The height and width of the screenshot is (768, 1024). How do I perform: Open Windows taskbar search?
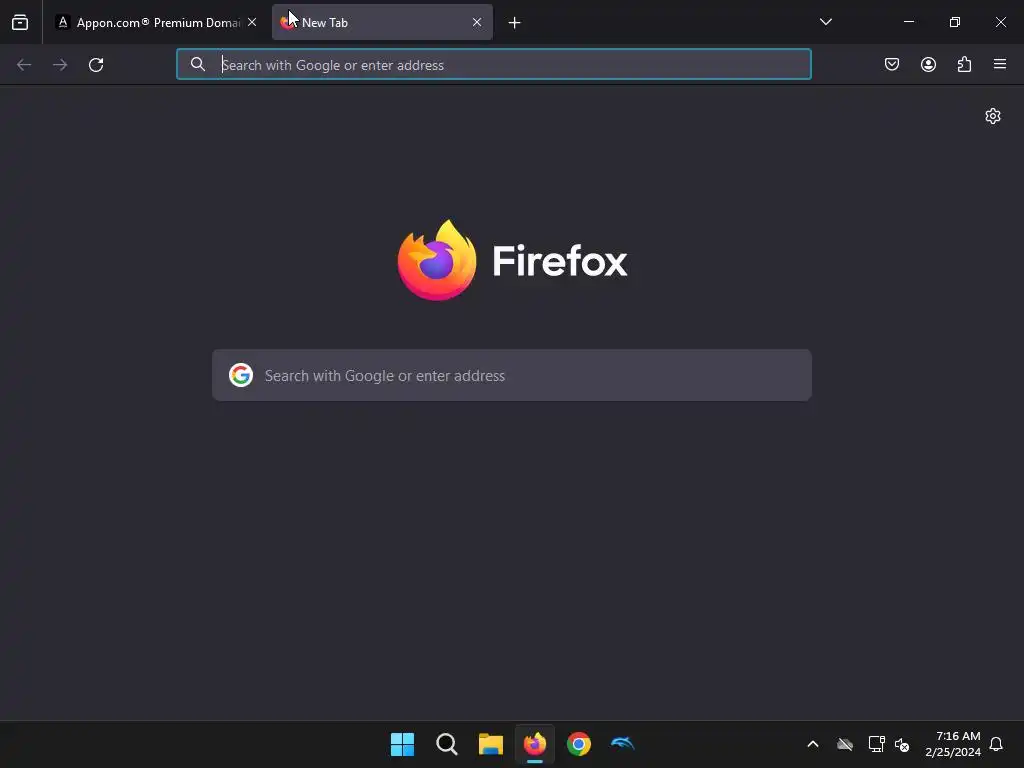tap(447, 744)
